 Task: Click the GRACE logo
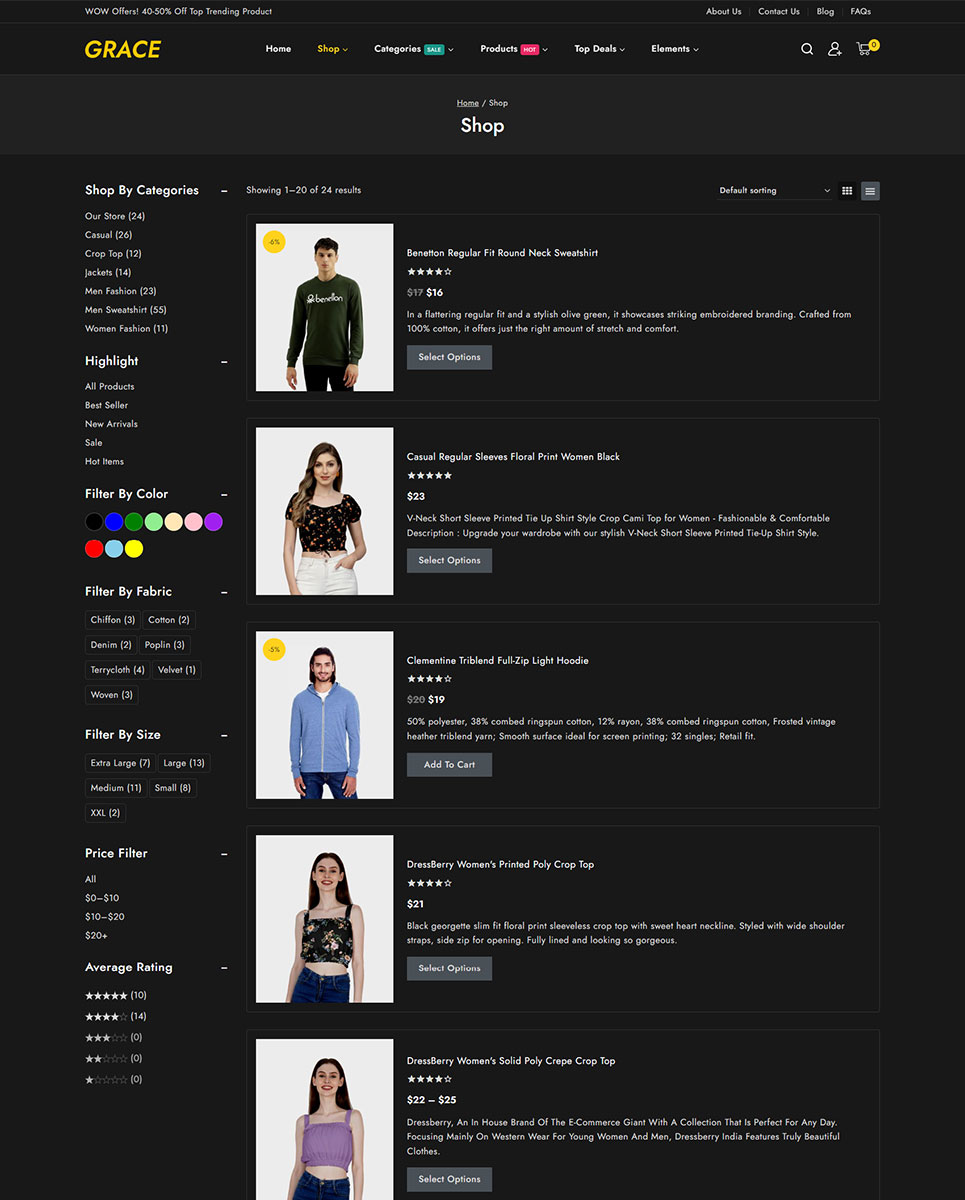pos(123,49)
